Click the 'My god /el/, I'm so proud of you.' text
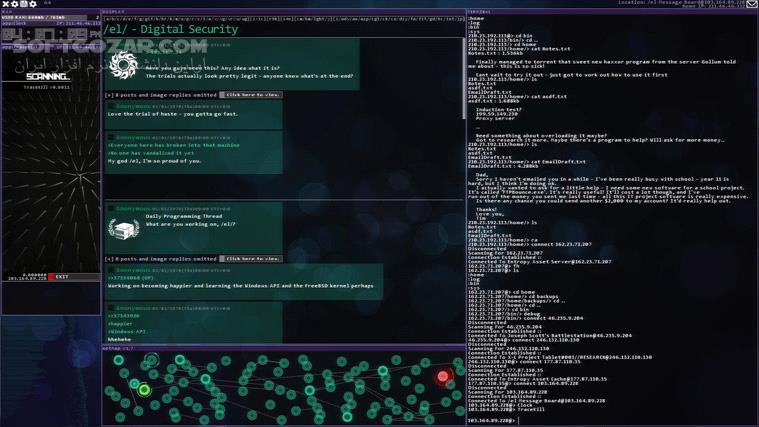The width and height of the screenshot is (759, 427). point(154,161)
